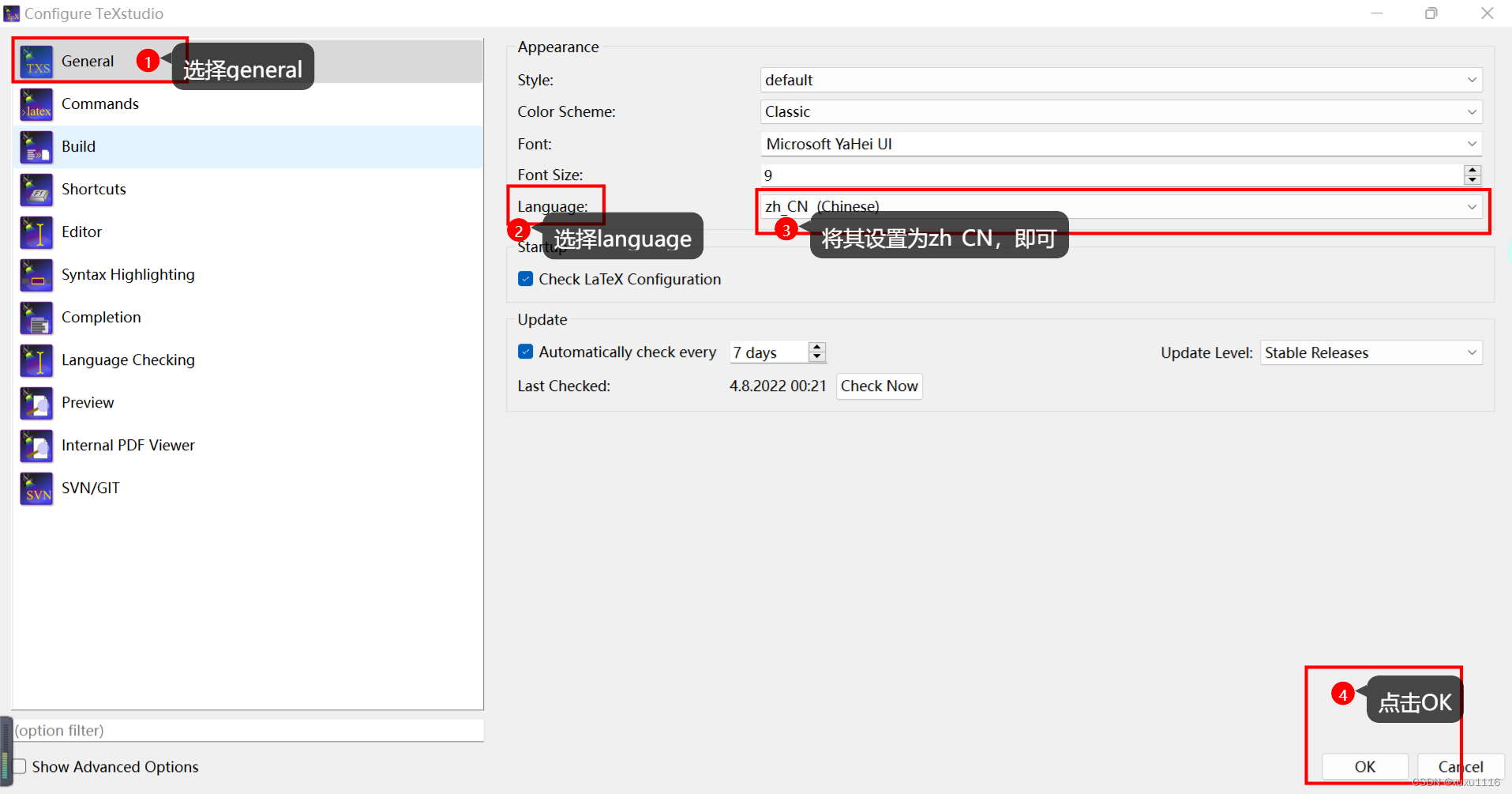Image resolution: width=1512 pixels, height=794 pixels.
Task: Click the Preview magnifier icon
Action: [x=36, y=403]
